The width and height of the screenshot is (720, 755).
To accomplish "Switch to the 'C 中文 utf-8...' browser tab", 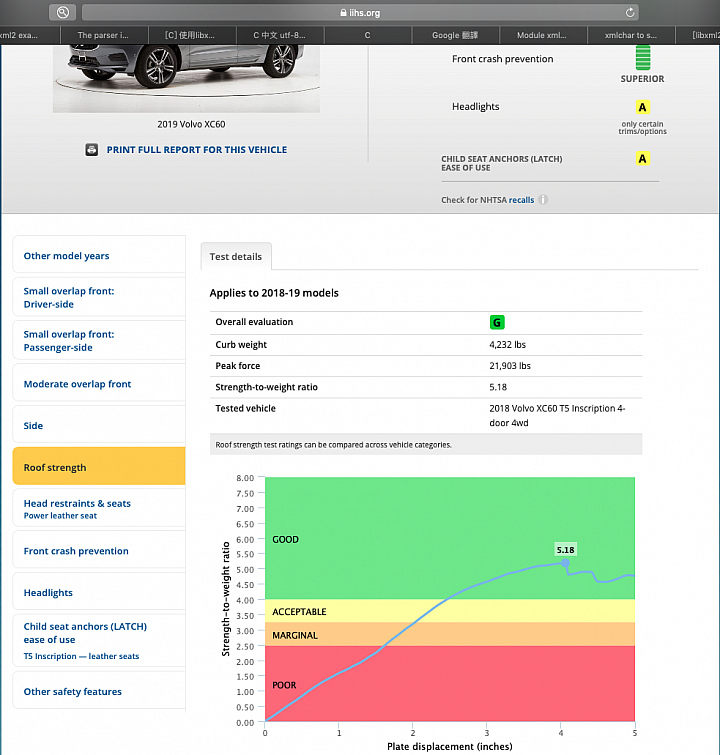I will click(280, 35).
